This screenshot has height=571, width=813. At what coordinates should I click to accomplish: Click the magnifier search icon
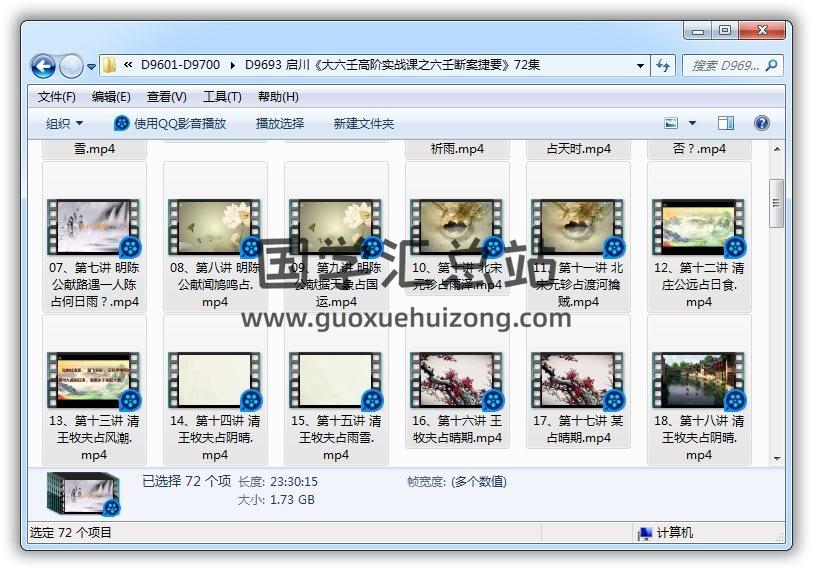[x=772, y=65]
